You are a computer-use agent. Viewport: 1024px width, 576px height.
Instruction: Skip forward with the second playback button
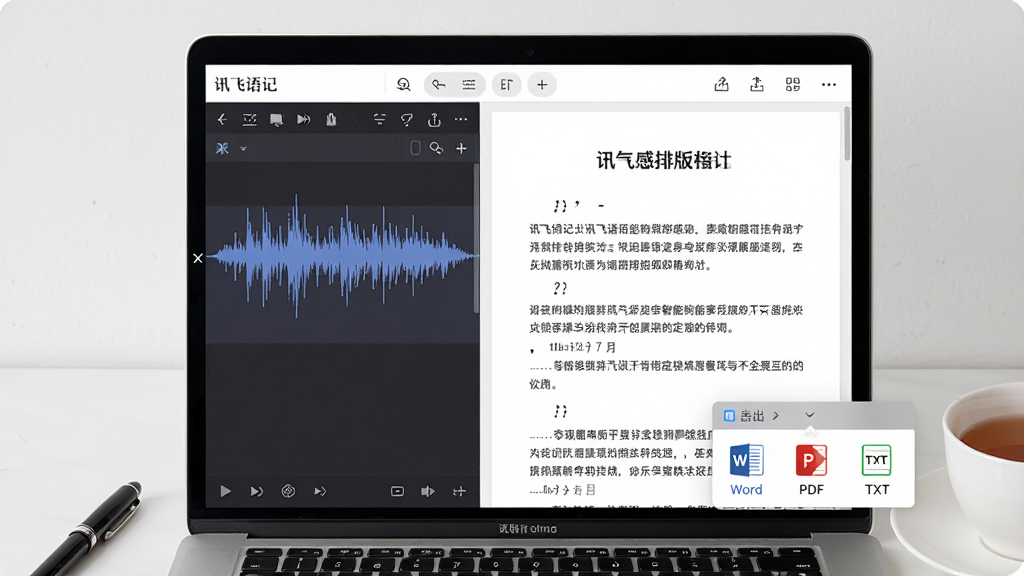(x=257, y=491)
